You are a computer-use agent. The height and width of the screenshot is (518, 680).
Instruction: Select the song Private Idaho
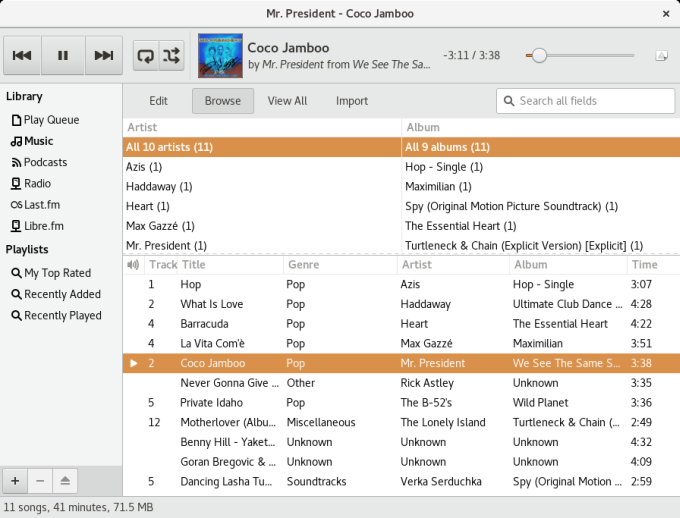402,403
